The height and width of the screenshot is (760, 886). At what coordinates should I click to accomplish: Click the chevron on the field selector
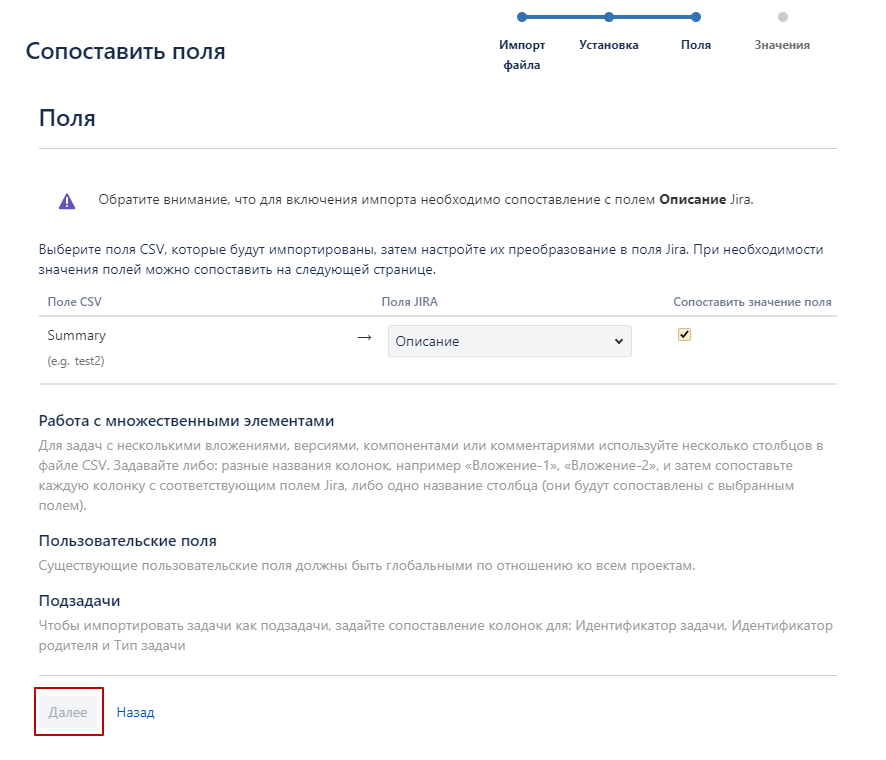[620, 340]
